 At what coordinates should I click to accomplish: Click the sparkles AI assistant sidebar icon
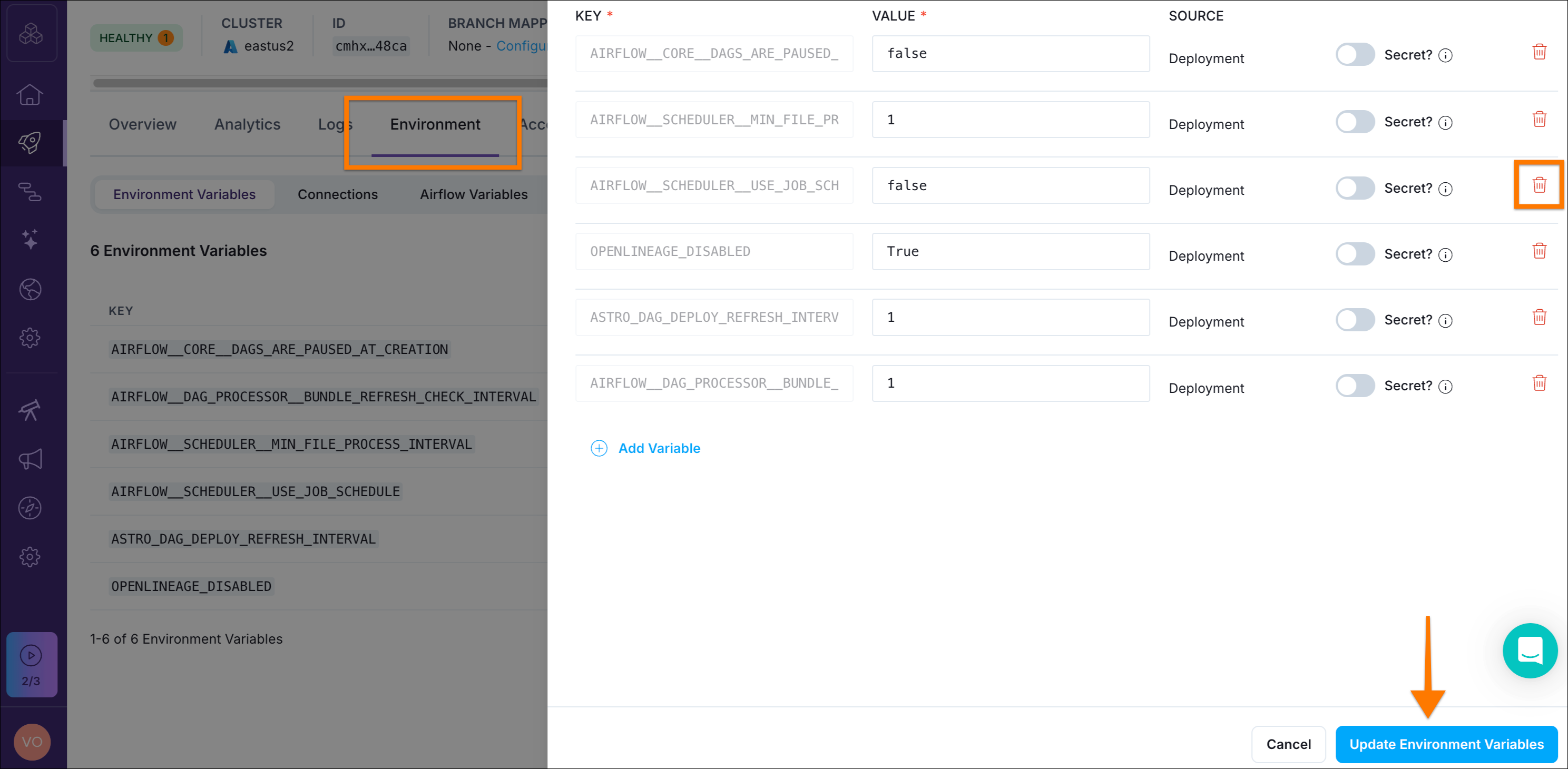pos(31,240)
